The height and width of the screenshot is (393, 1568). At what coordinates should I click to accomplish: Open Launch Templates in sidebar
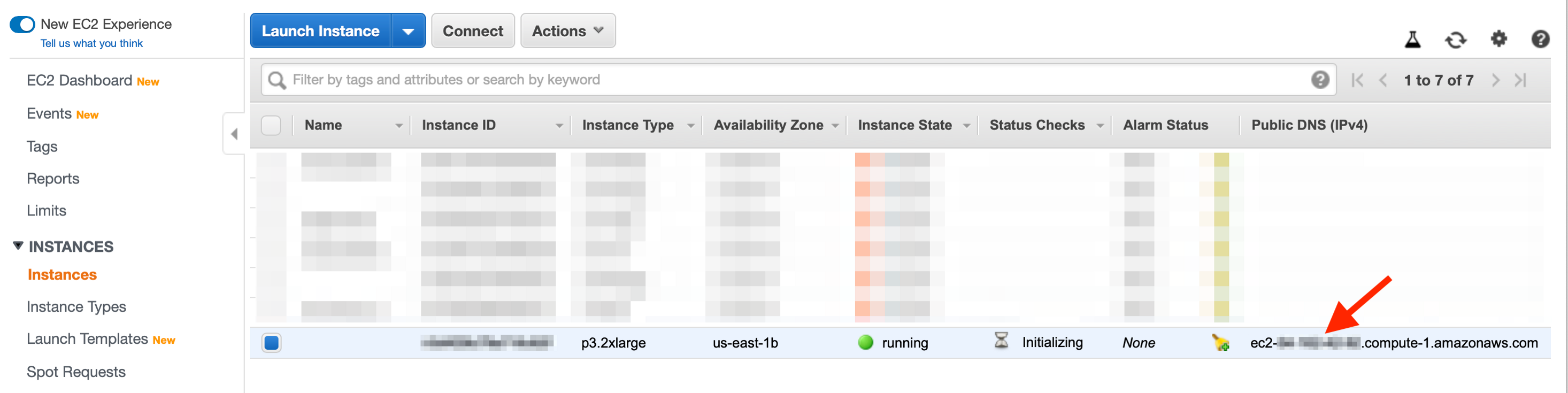coord(87,339)
